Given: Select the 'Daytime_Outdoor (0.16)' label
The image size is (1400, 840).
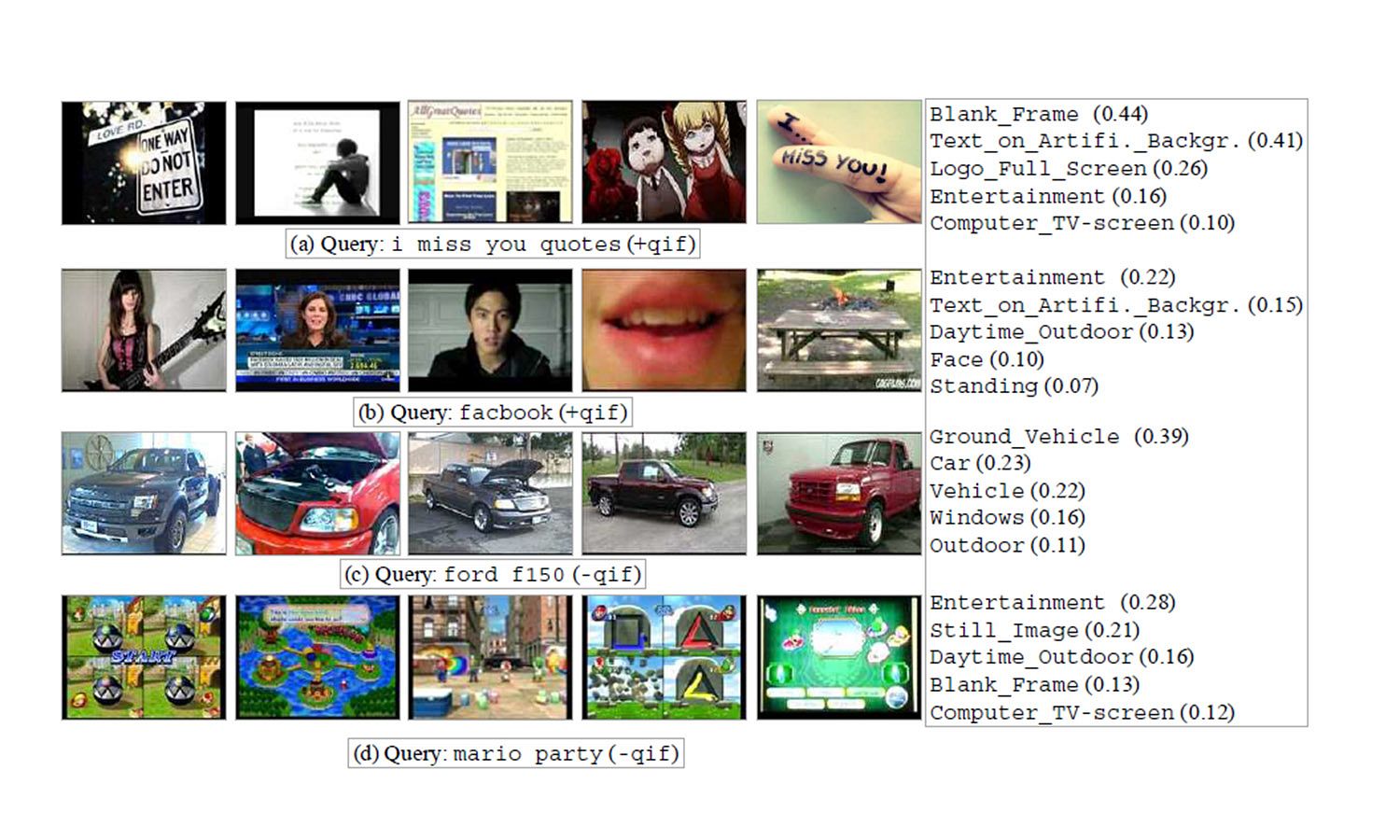Looking at the screenshot, I should (x=1062, y=657).
